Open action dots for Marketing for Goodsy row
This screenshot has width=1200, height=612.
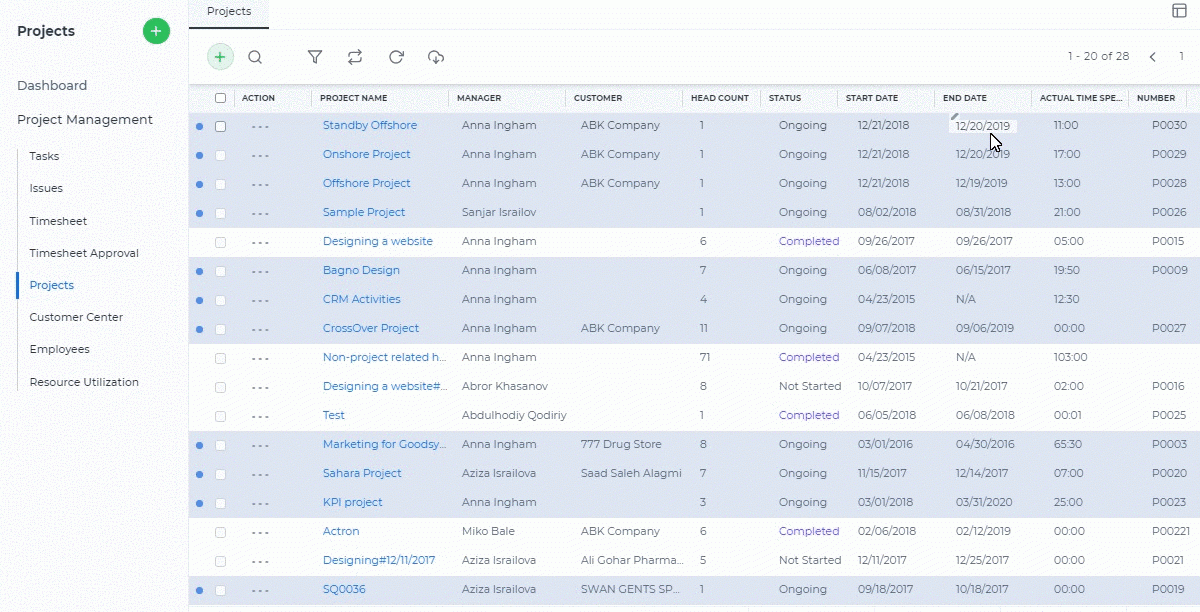pos(261,446)
